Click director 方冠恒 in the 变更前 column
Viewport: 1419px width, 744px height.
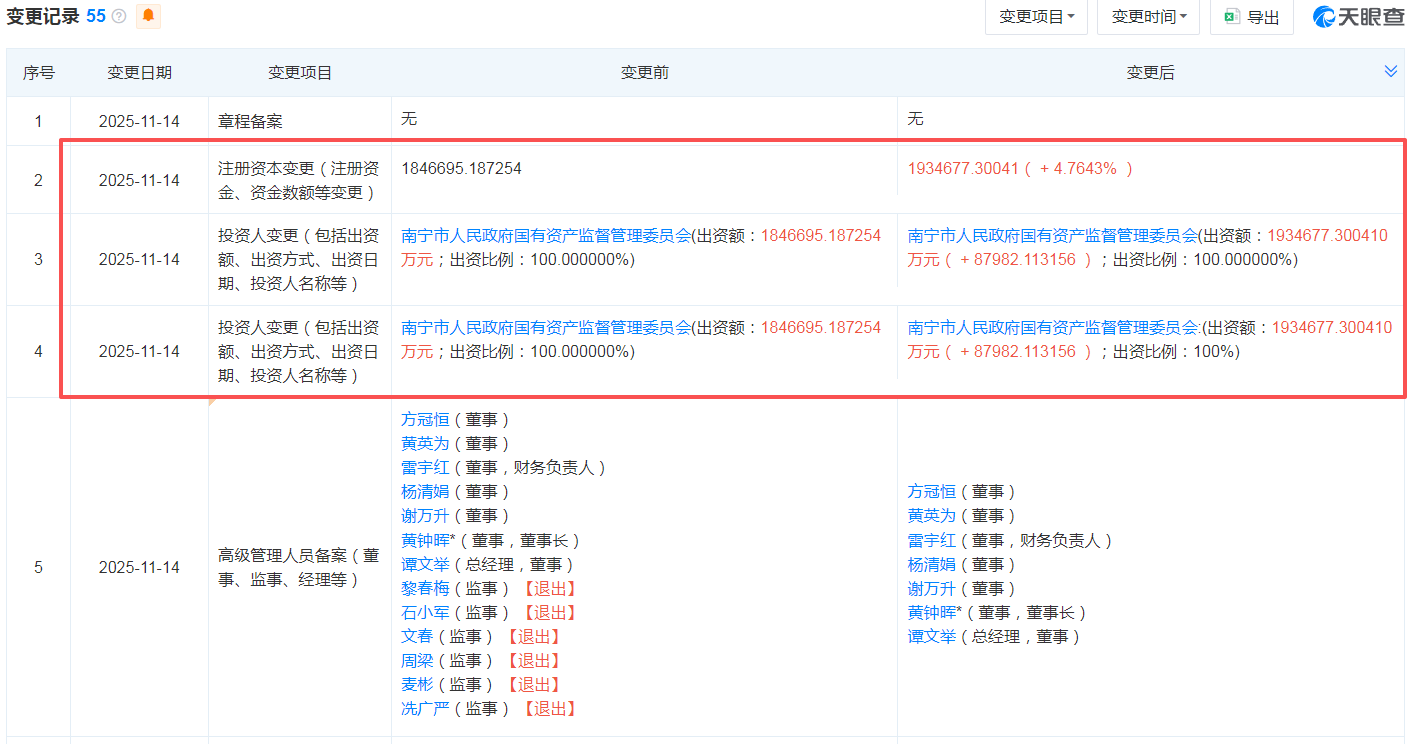(x=424, y=419)
